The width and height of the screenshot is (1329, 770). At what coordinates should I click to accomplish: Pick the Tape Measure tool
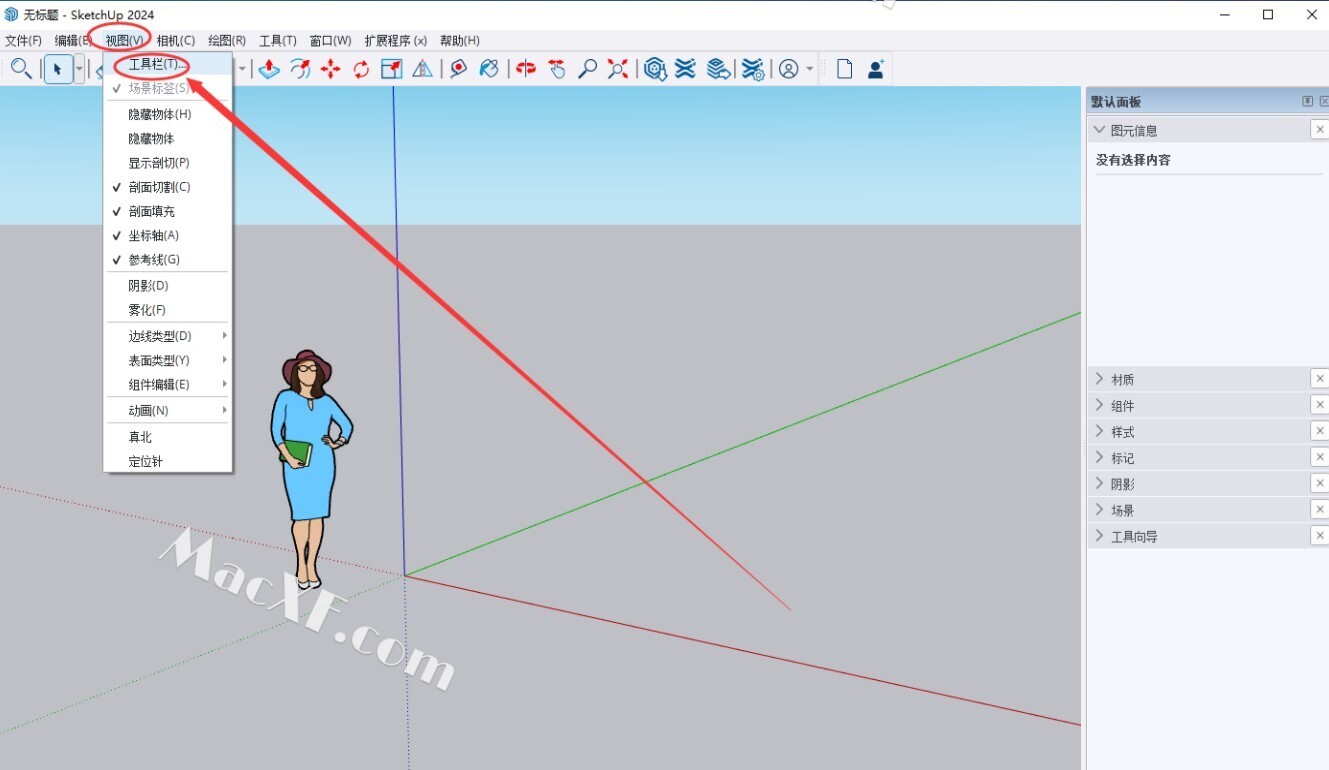(x=458, y=69)
